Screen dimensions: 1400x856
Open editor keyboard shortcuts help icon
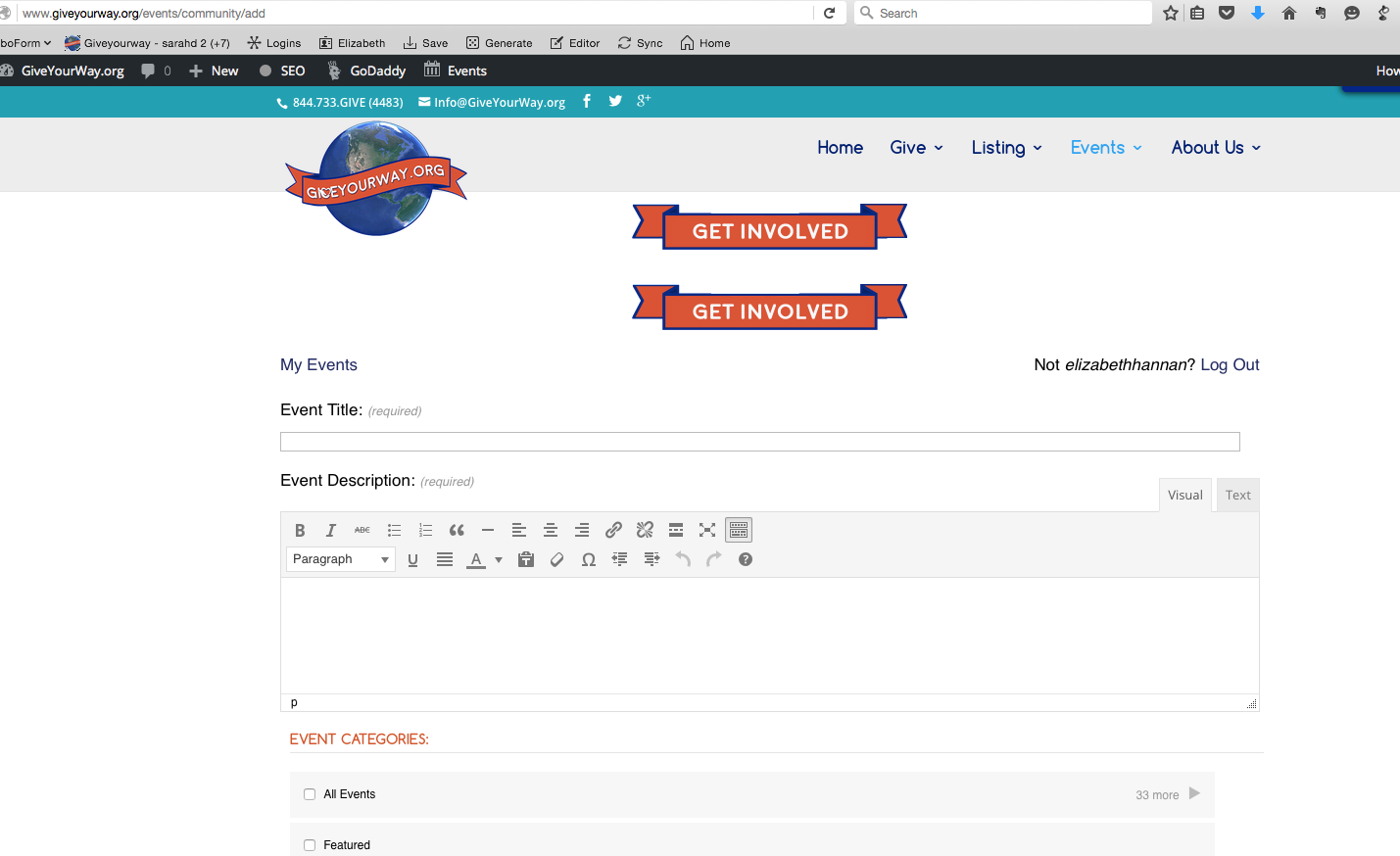click(746, 559)
